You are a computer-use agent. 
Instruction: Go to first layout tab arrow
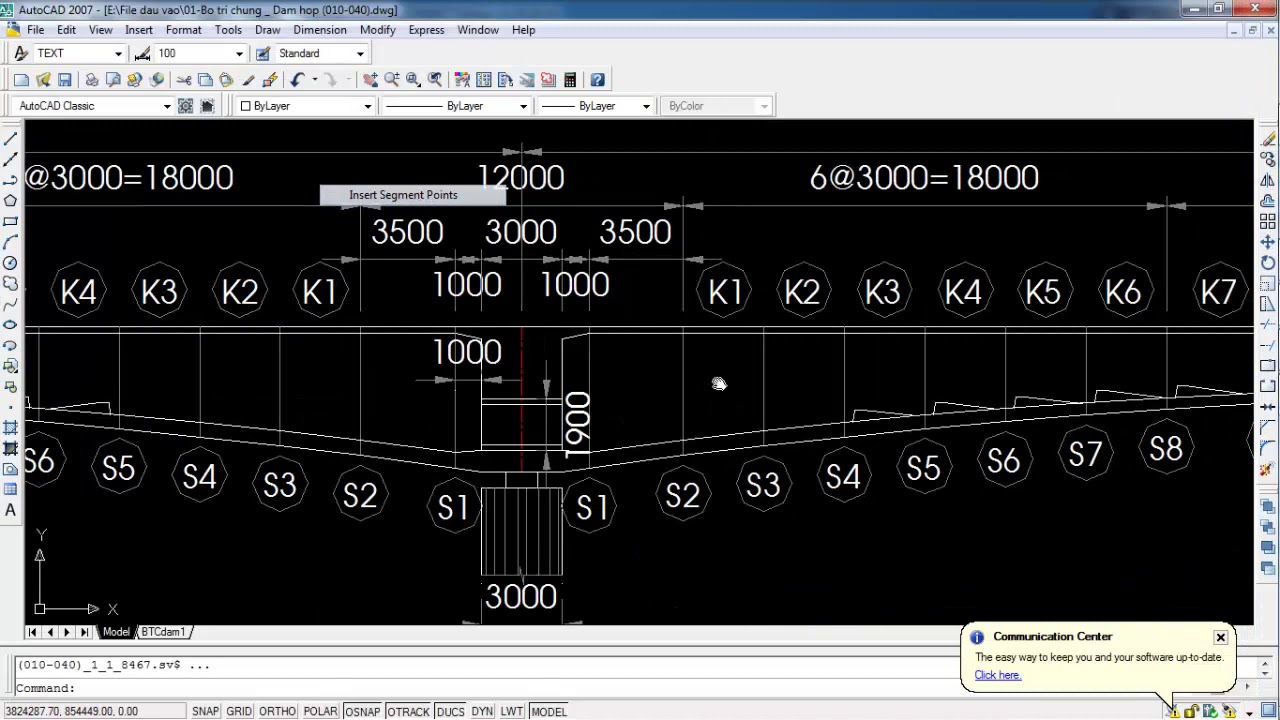(32, 632)
